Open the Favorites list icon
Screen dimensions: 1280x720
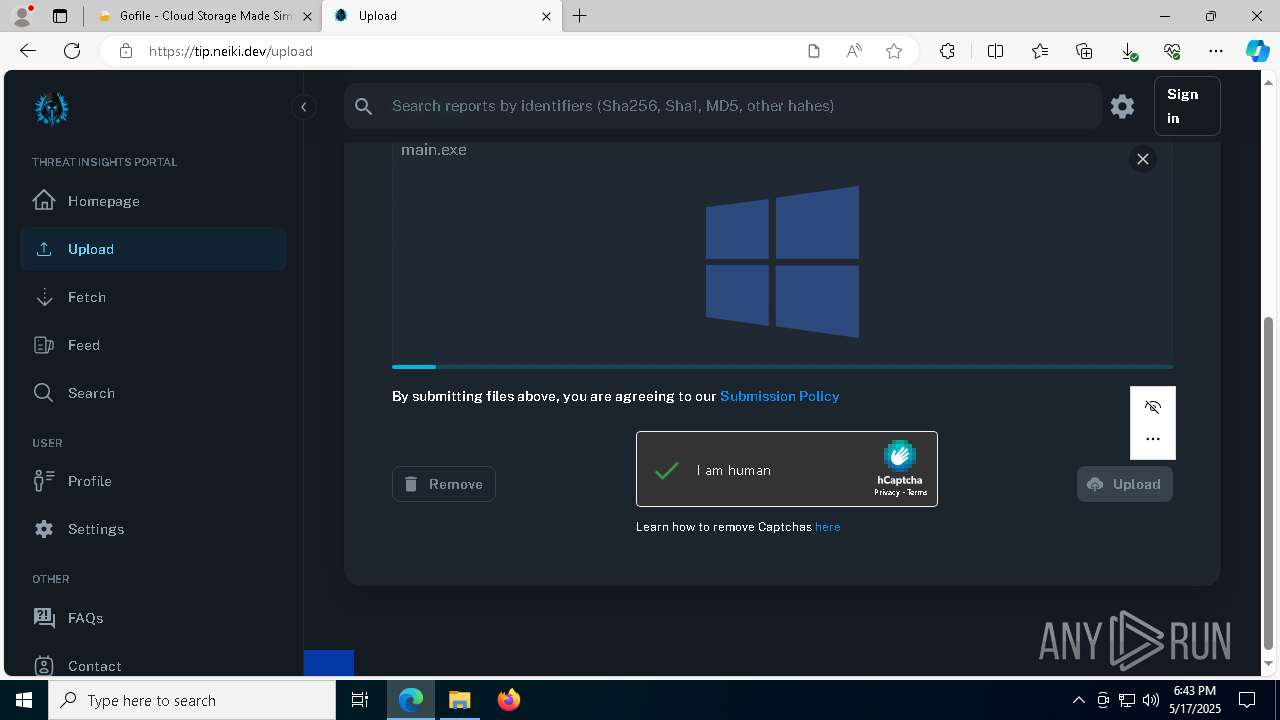click(x=1040, y=51)
